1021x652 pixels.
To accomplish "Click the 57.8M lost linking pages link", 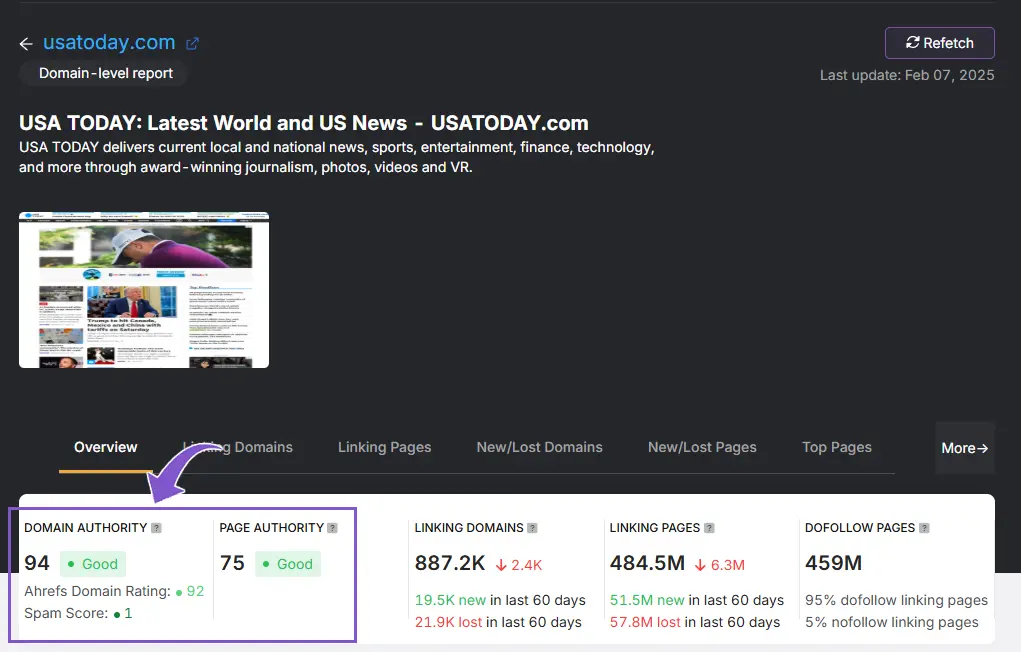I will point(645,622).
